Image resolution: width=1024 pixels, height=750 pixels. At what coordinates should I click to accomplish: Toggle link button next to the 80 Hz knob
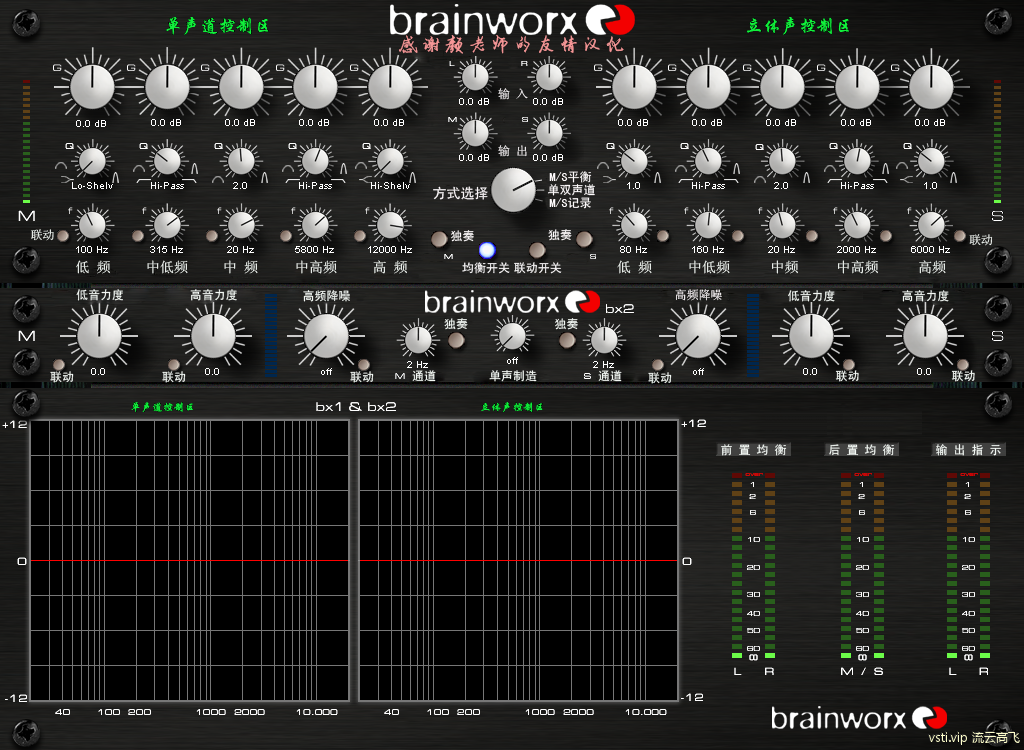coord(663,236)
